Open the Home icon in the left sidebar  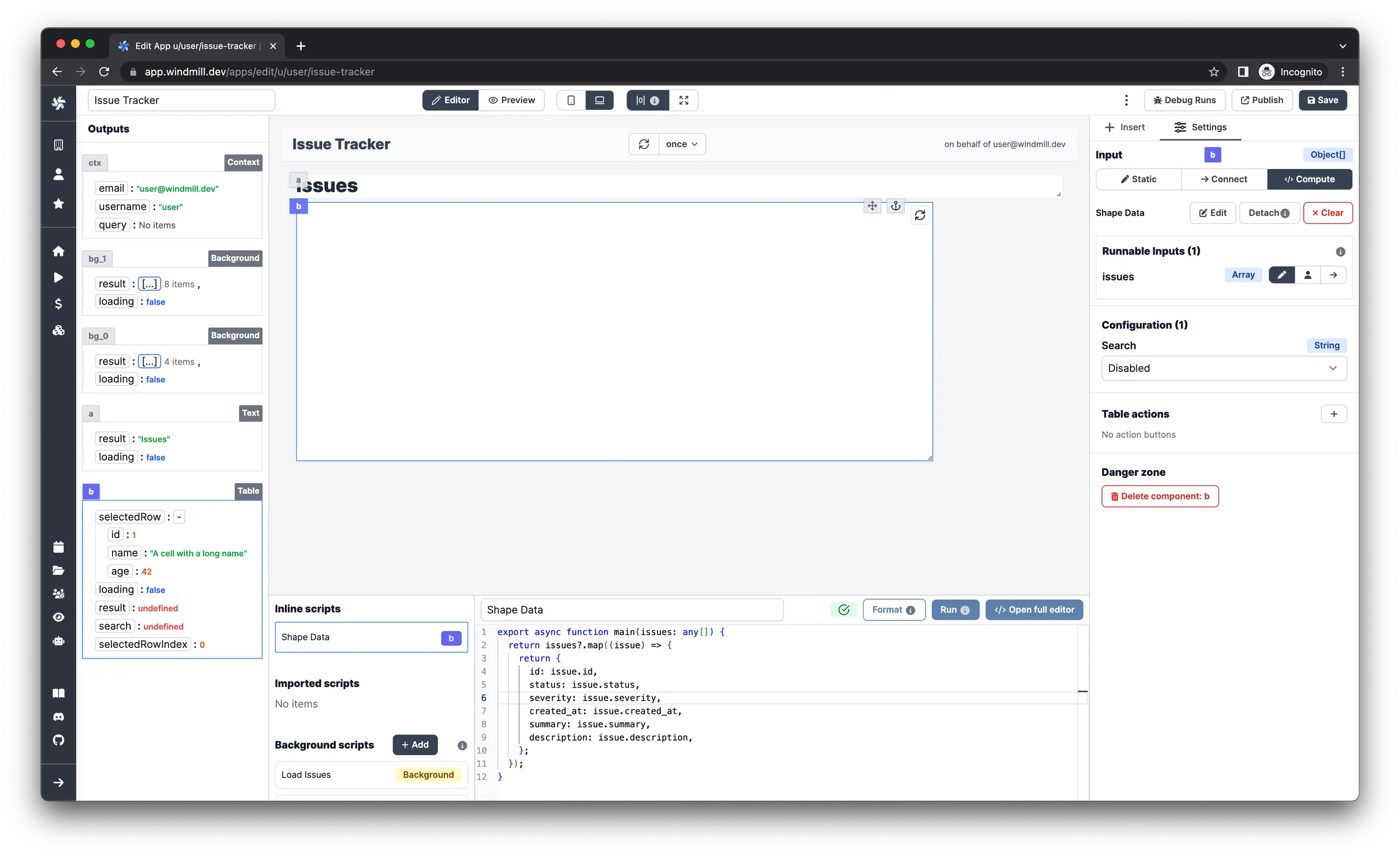point(59,250)
